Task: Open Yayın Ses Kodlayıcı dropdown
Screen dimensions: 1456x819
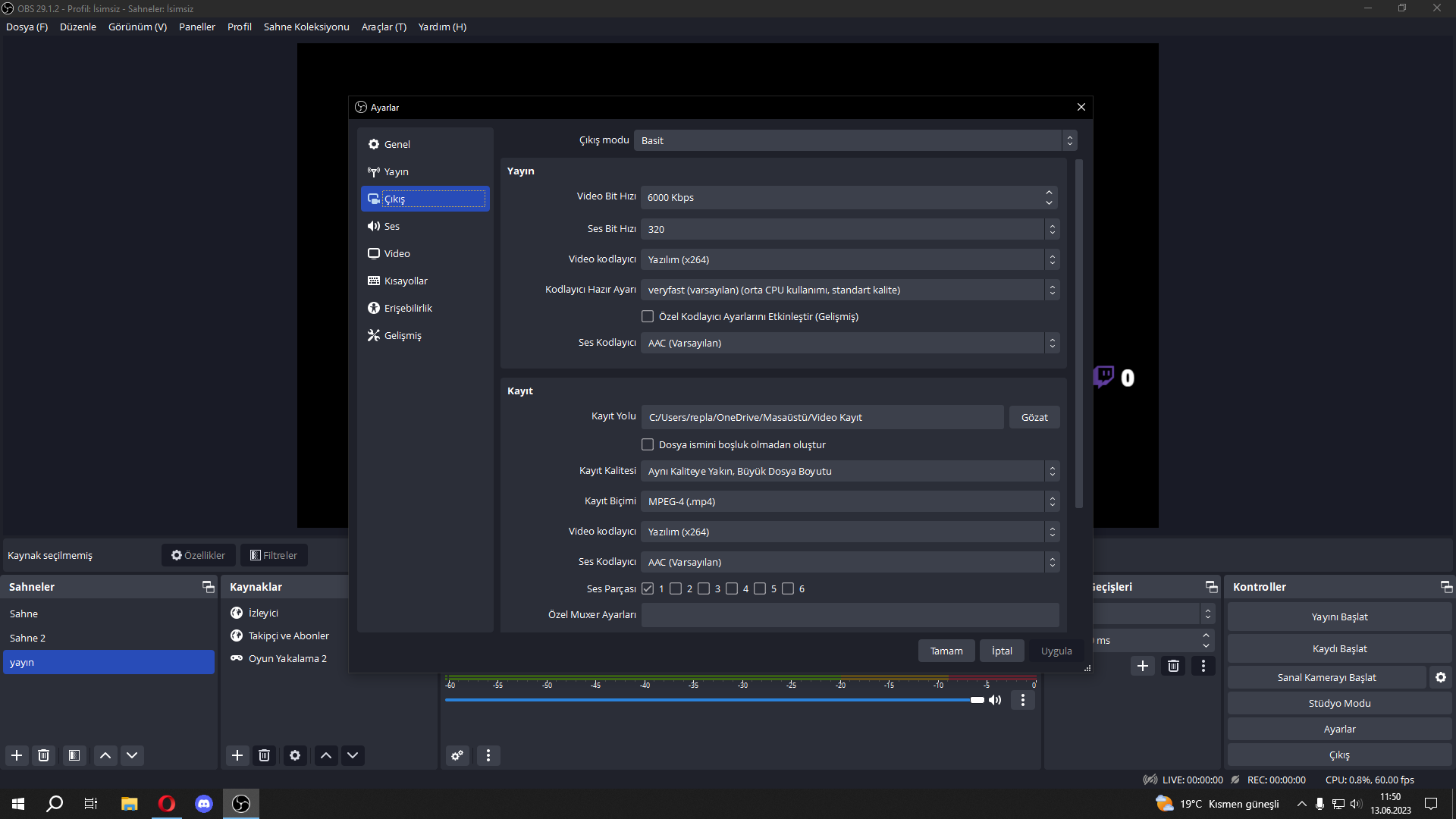Action: pos(850,343)
